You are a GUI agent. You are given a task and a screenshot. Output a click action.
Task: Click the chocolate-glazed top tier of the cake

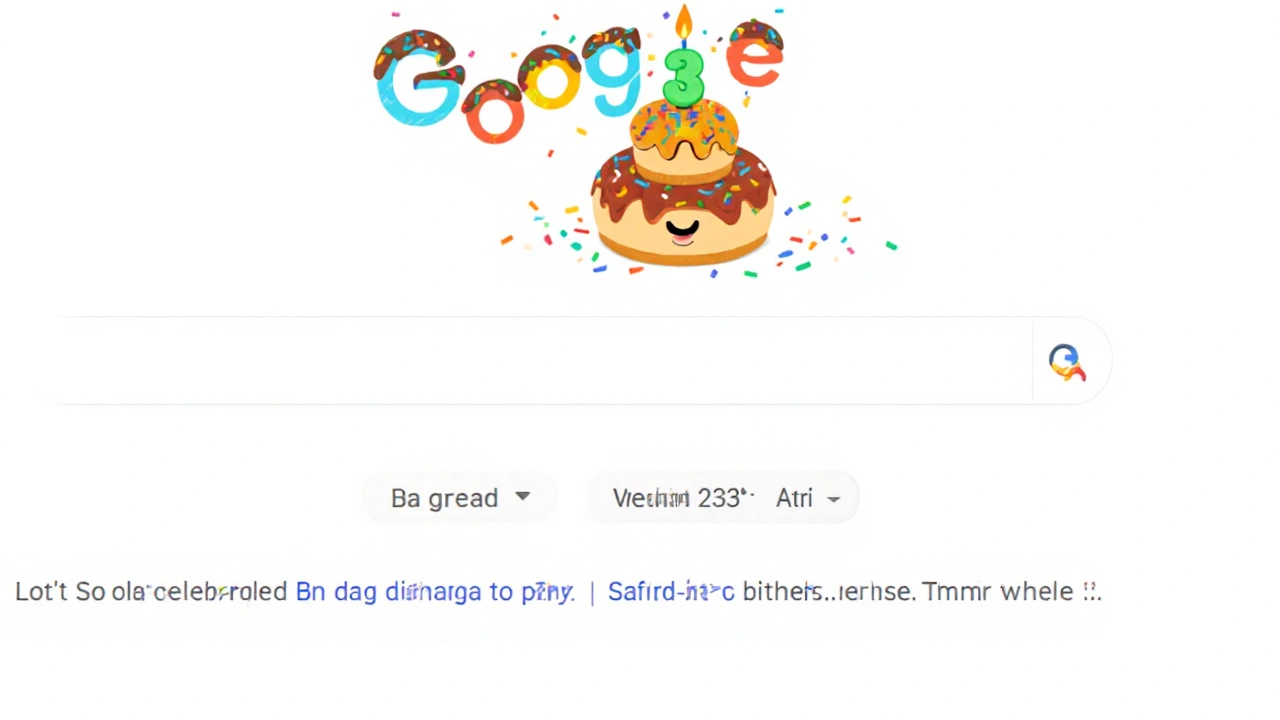(684, 139)
